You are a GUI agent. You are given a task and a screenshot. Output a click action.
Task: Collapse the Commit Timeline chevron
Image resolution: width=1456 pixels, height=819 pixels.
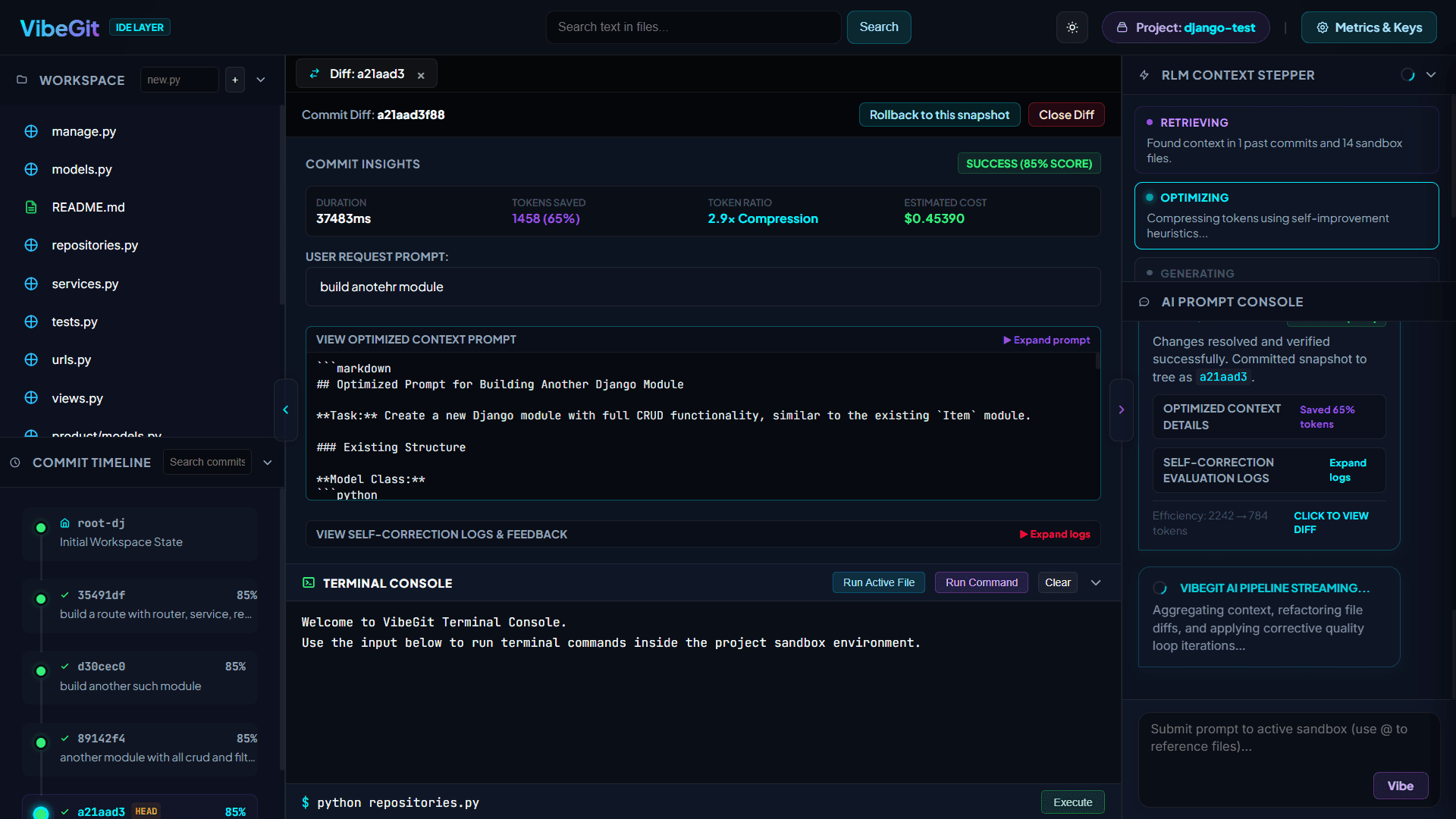coord(268,463)
